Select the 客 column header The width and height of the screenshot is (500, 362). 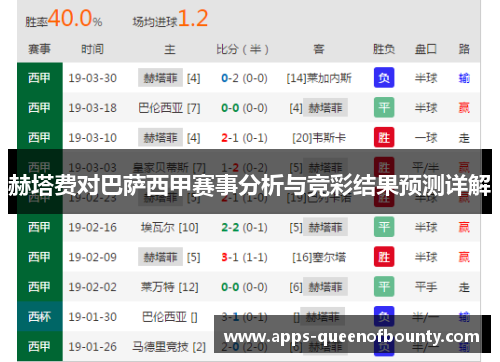tap(319, 49)
